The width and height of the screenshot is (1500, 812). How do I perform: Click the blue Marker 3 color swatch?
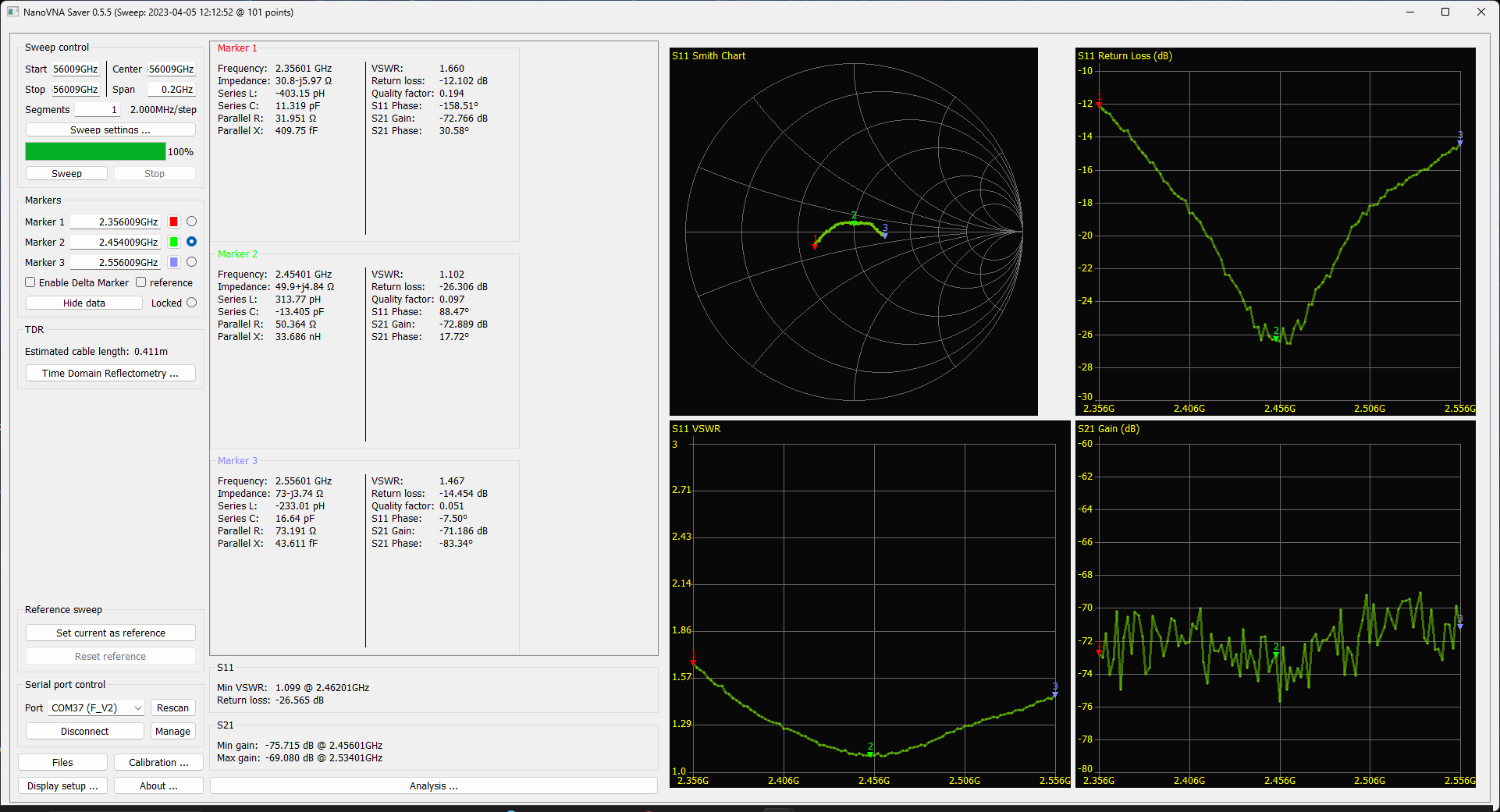click(x=174, y=262)
